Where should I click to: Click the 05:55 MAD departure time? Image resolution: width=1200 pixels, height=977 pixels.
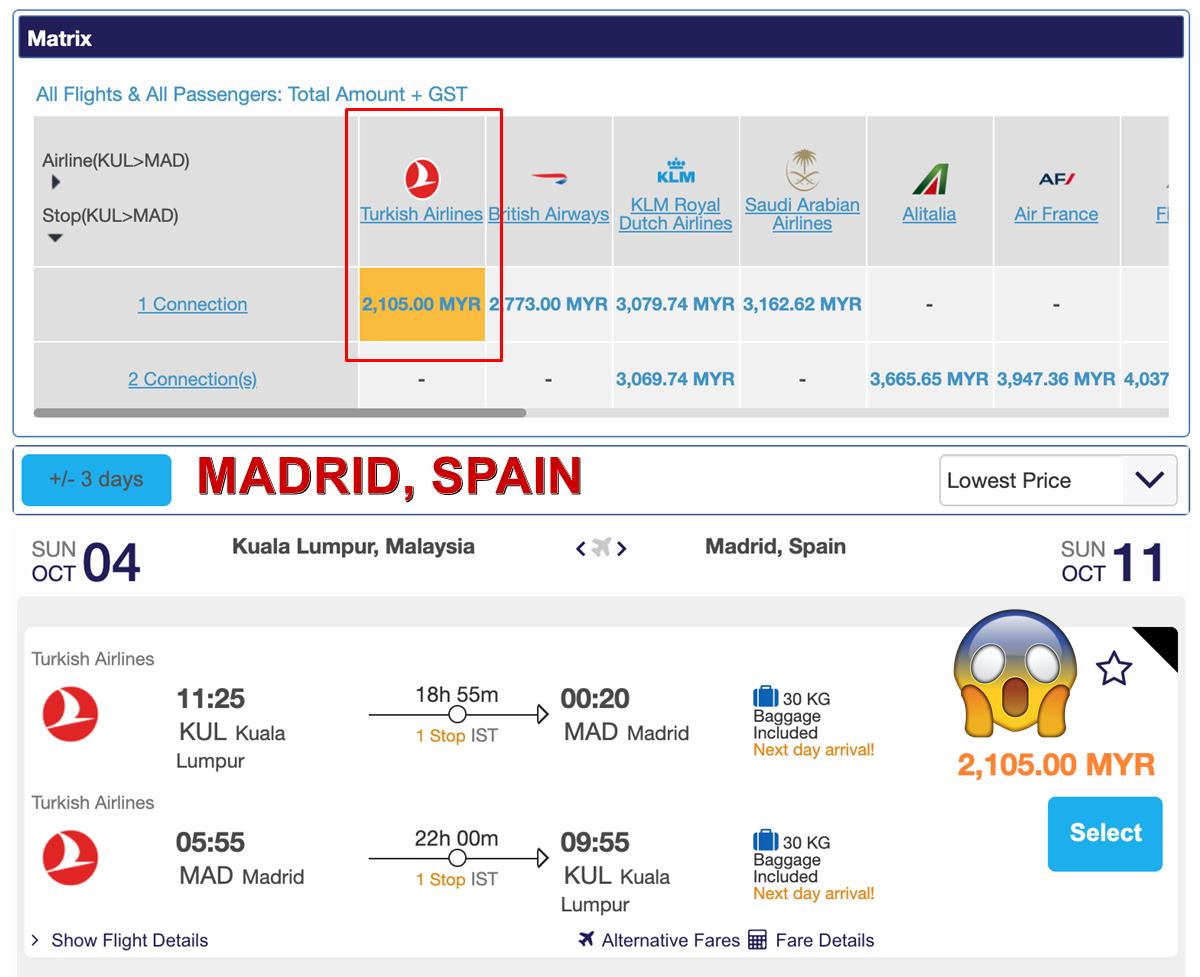point(211,842)
